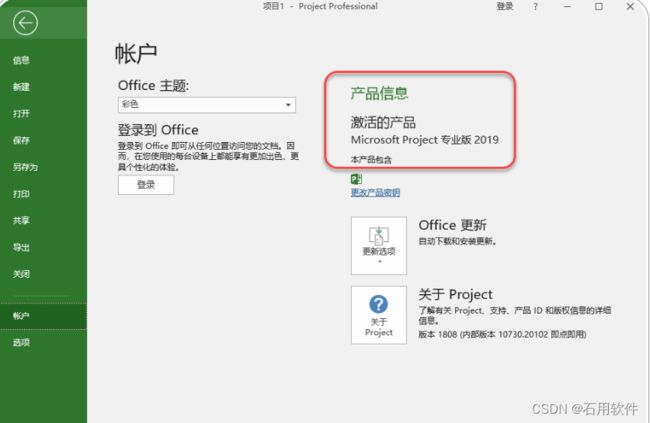Click the 帐户 page title
Image resolution: width=650 pixels, height=423 pixels.
point(136,53)
